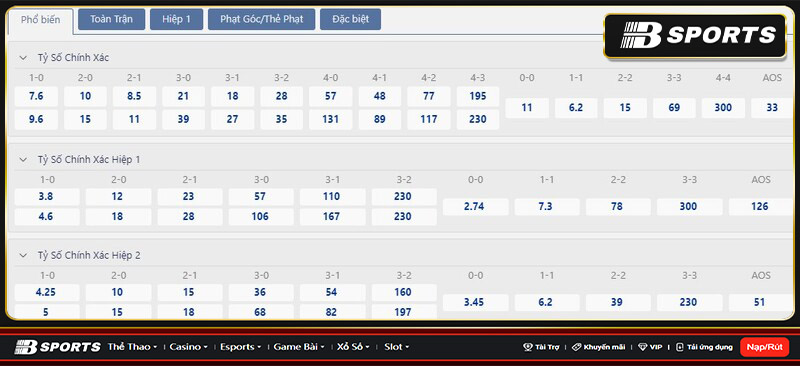
Task: Click the VIP diamond icon
Action: [642, 347]
